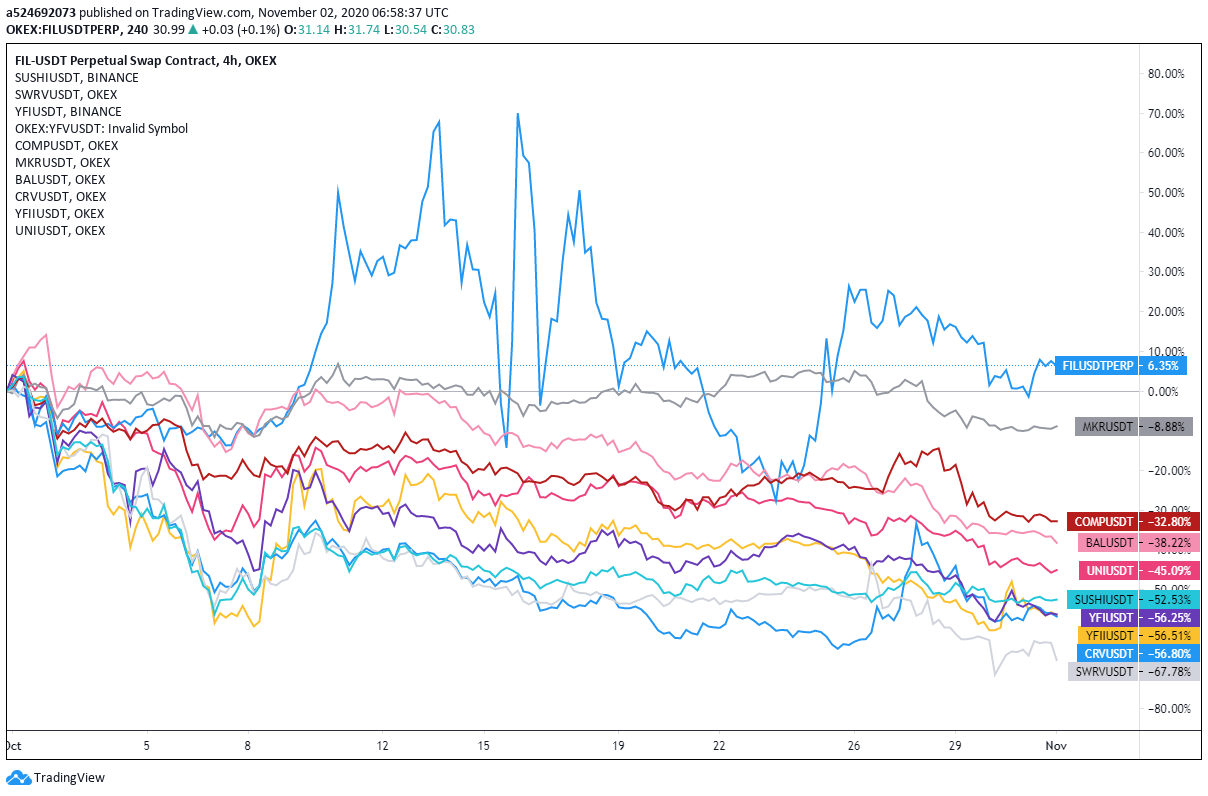Click legend entry 'CRVUSDT, OKEX'
Viewport: 1208px width, 796px height.
point(60,197)
